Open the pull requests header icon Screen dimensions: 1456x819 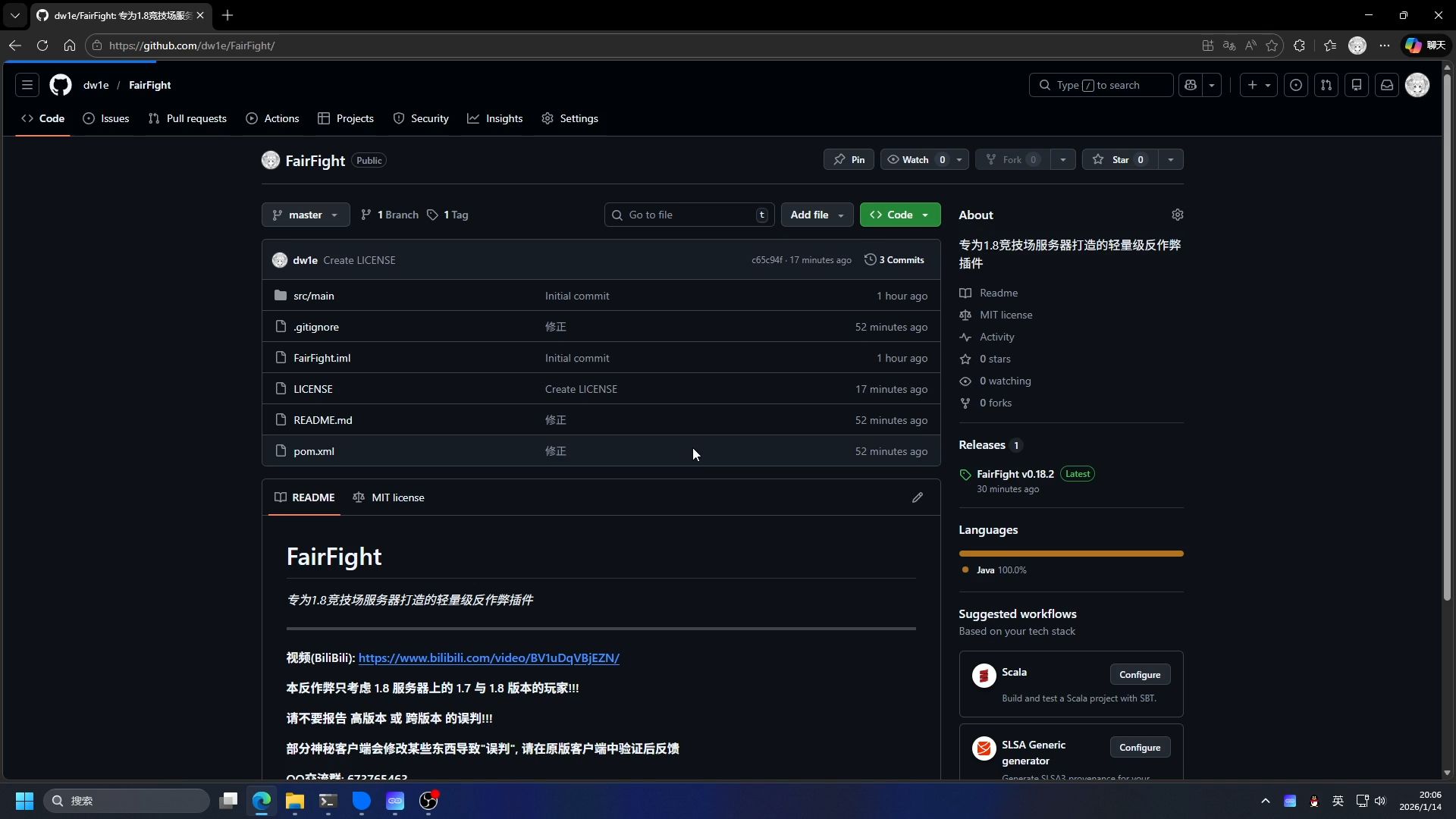(x=1326, y=85)
